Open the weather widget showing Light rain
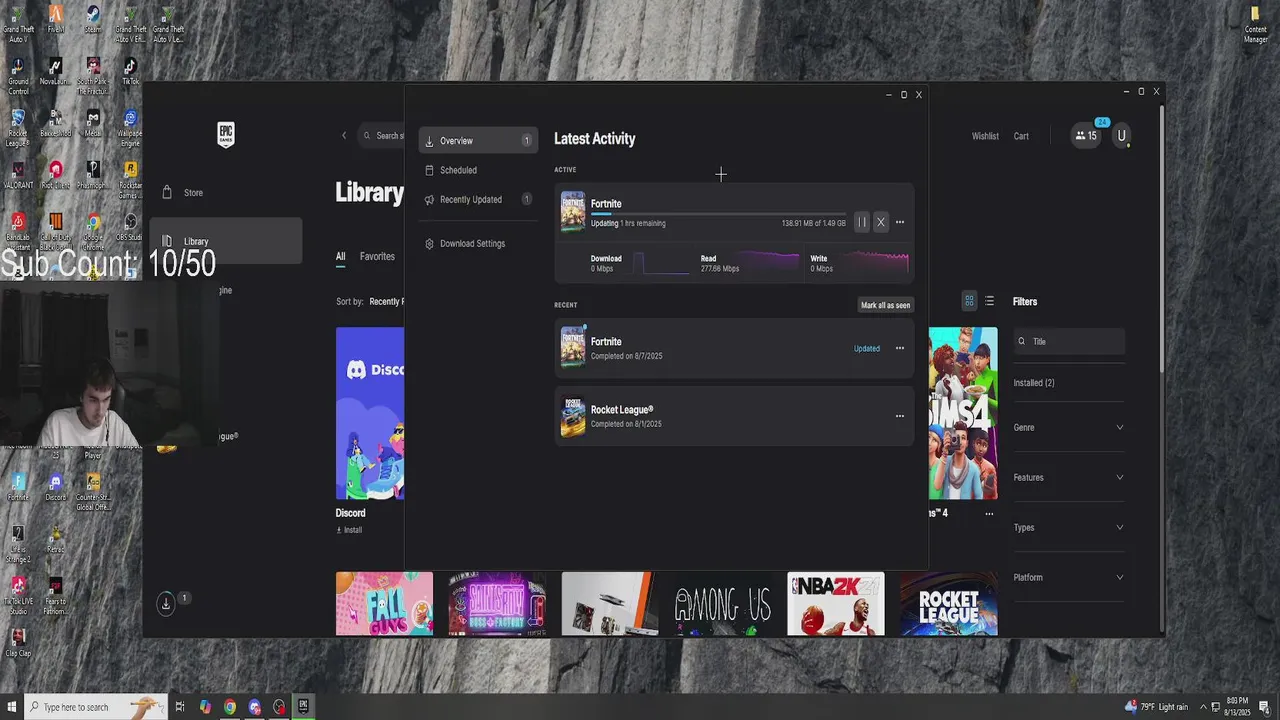The height and width of the screenshot is (720, 1280). [1157, 707]
